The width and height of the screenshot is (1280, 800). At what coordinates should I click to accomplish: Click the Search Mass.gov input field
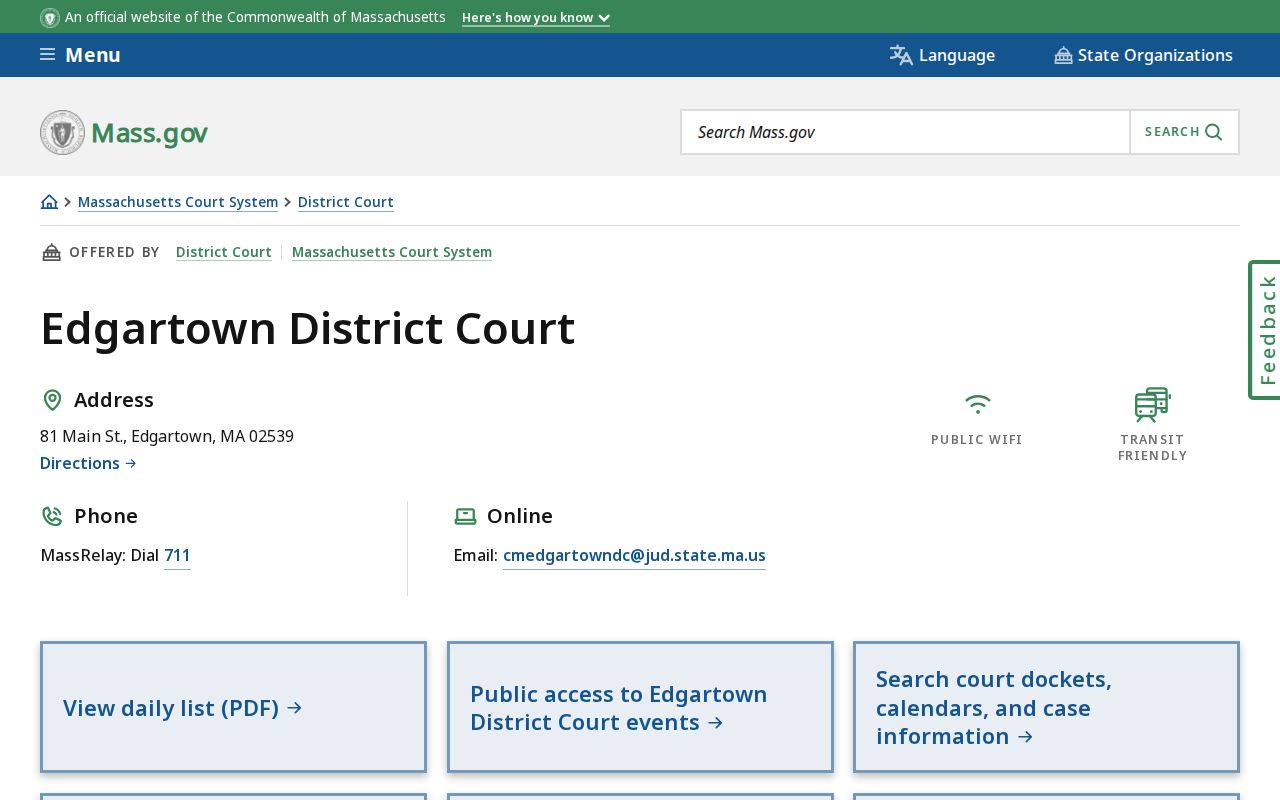point(905,132)
